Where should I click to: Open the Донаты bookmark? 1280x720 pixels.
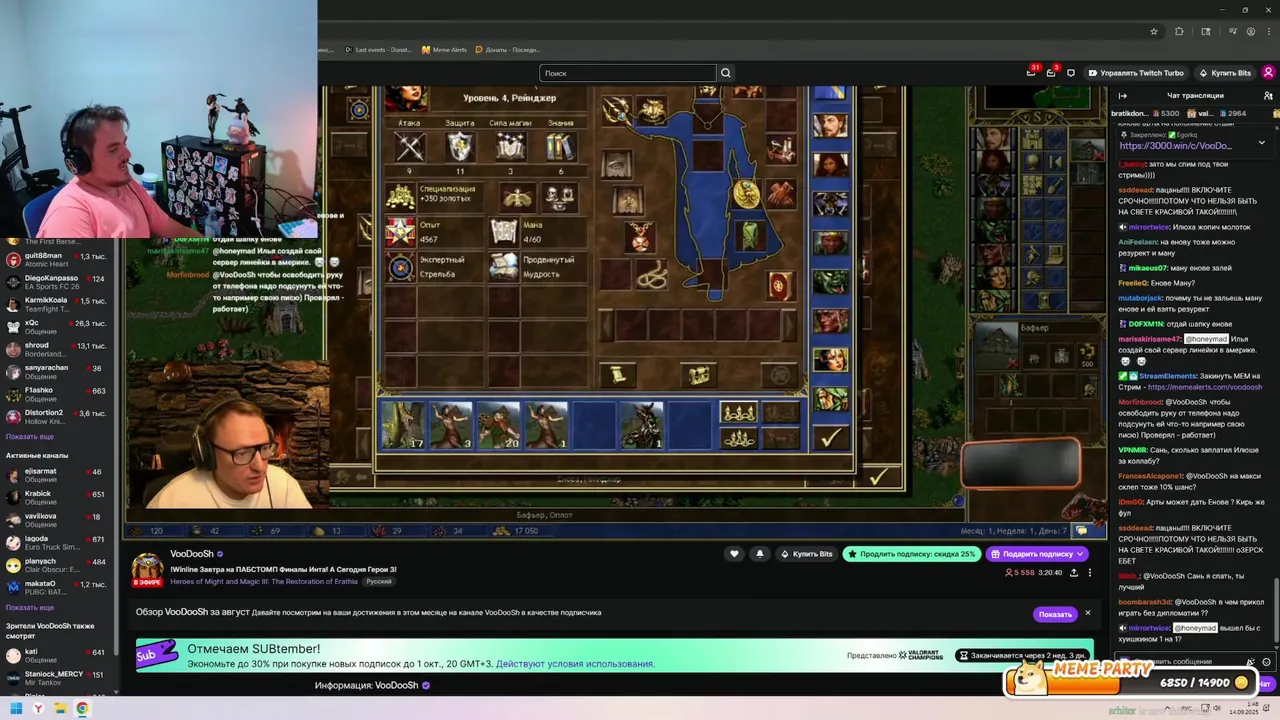(x=508, y=50)
